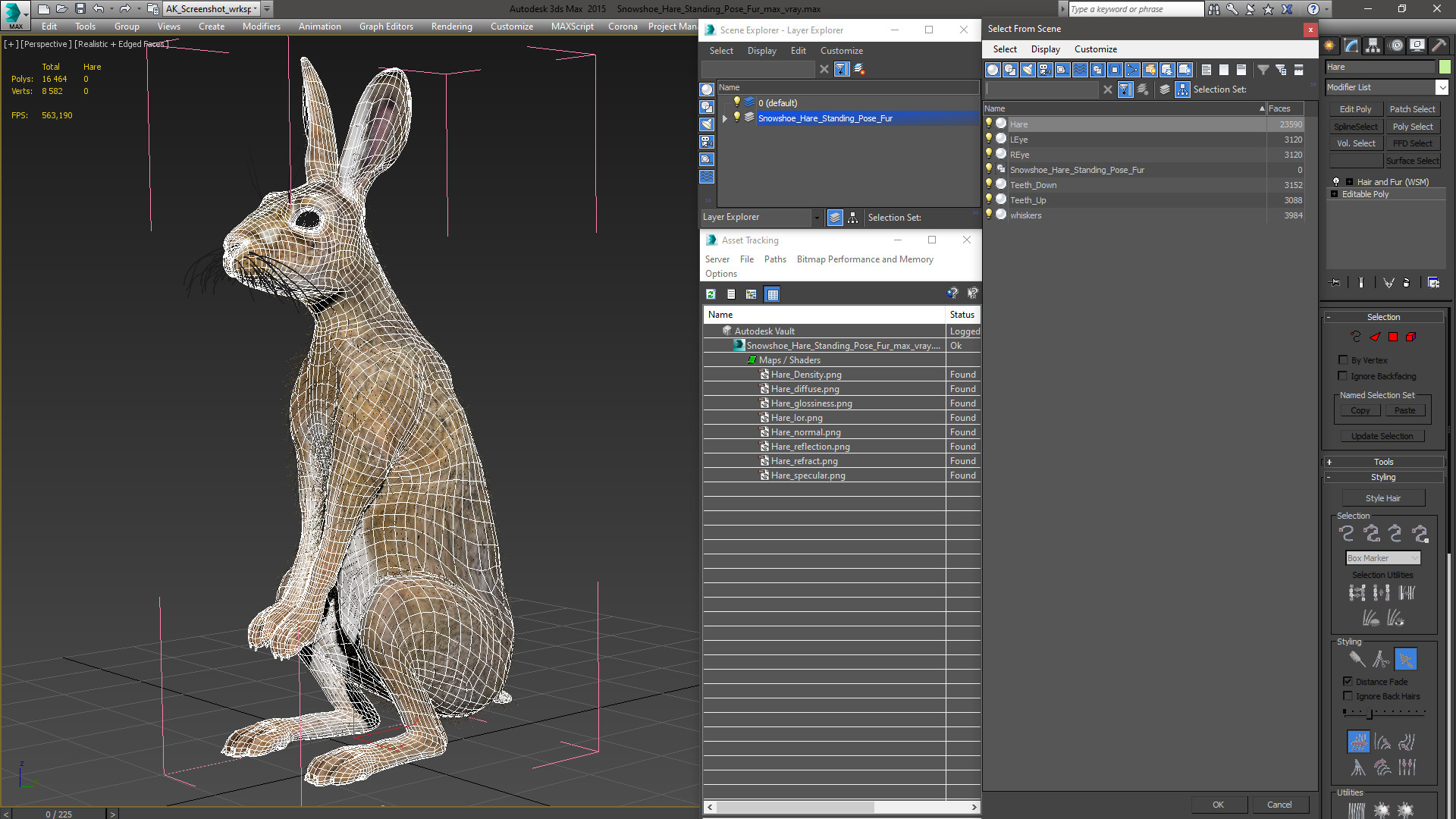Click Save File icon in main toolbar
Image resolution: width=1456 pixels, height=819 pixels.
pos(80,9)
